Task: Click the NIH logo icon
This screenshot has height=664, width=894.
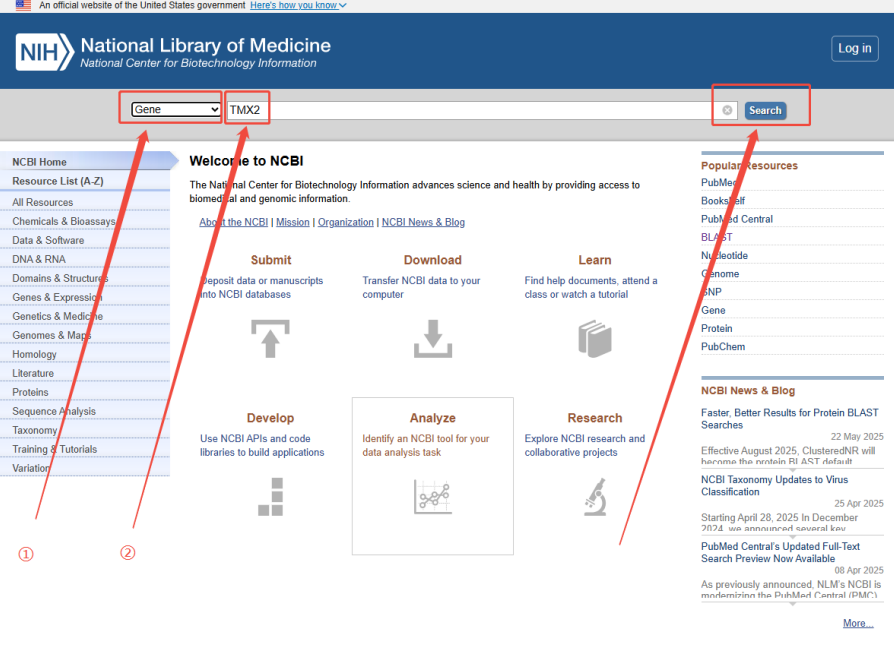Action: click(44, 52)
